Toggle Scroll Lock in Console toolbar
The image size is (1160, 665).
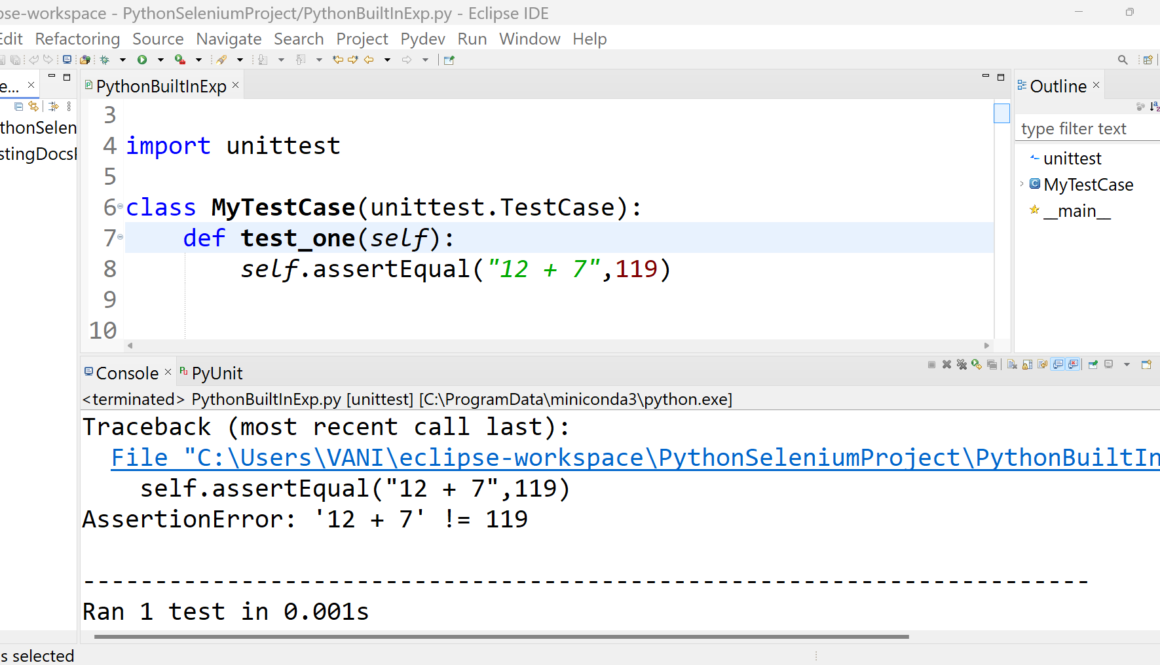(x=1026, y=365)
